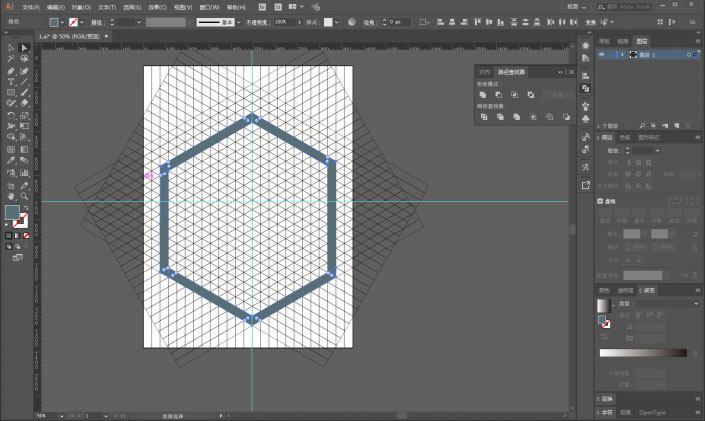
Task: Click Minus Front in Pathfinder panel
Action: [499, 95]
